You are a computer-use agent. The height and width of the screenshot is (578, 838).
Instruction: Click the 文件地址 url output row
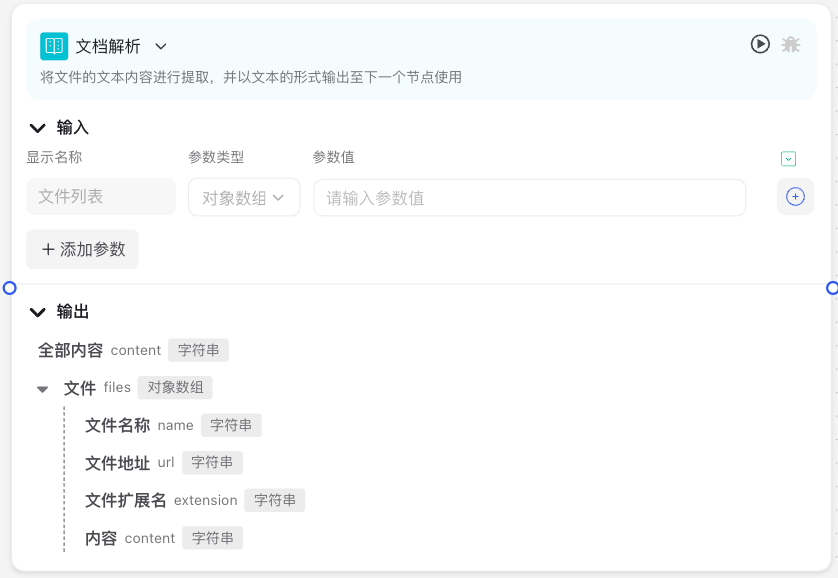click(x=164, y=463)
